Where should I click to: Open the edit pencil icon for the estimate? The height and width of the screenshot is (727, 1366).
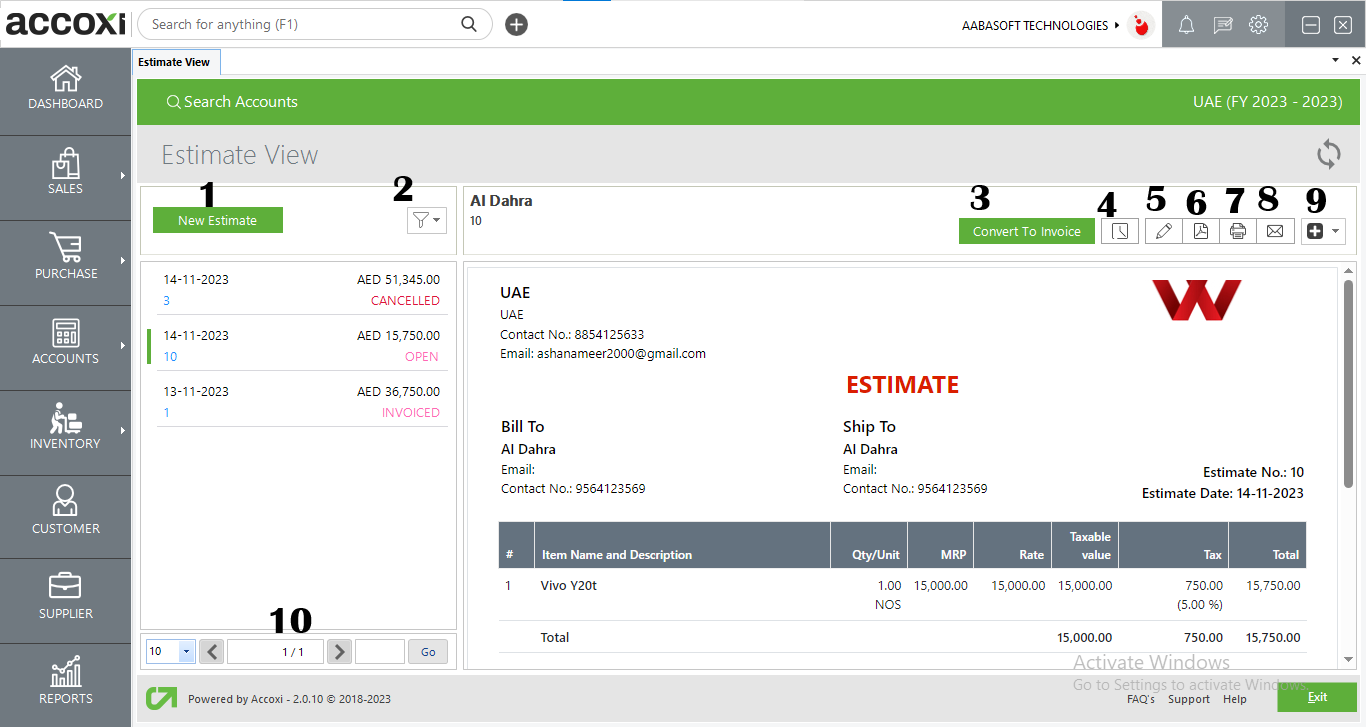(1163, 231)
